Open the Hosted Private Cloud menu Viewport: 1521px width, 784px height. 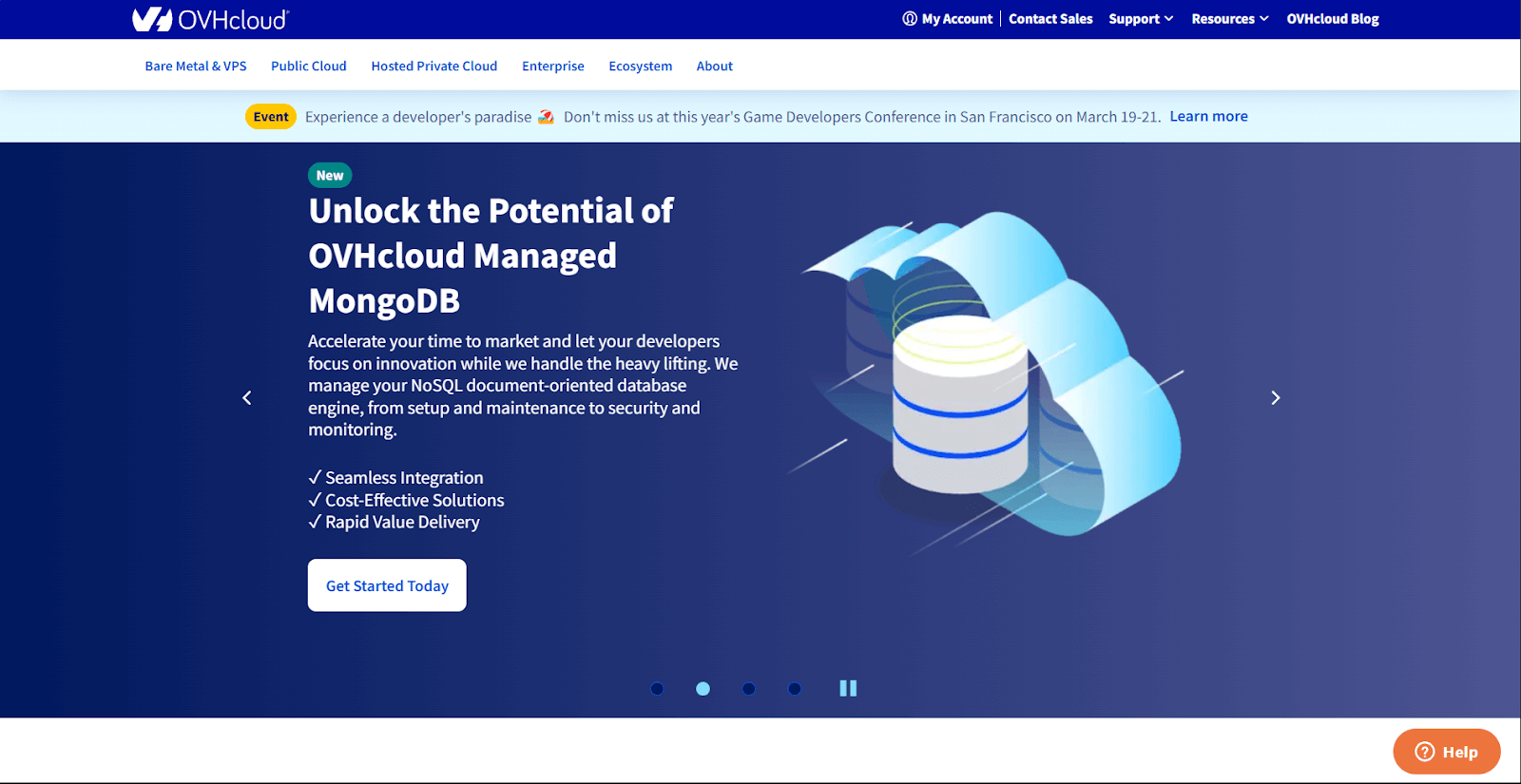click(433, 67)
